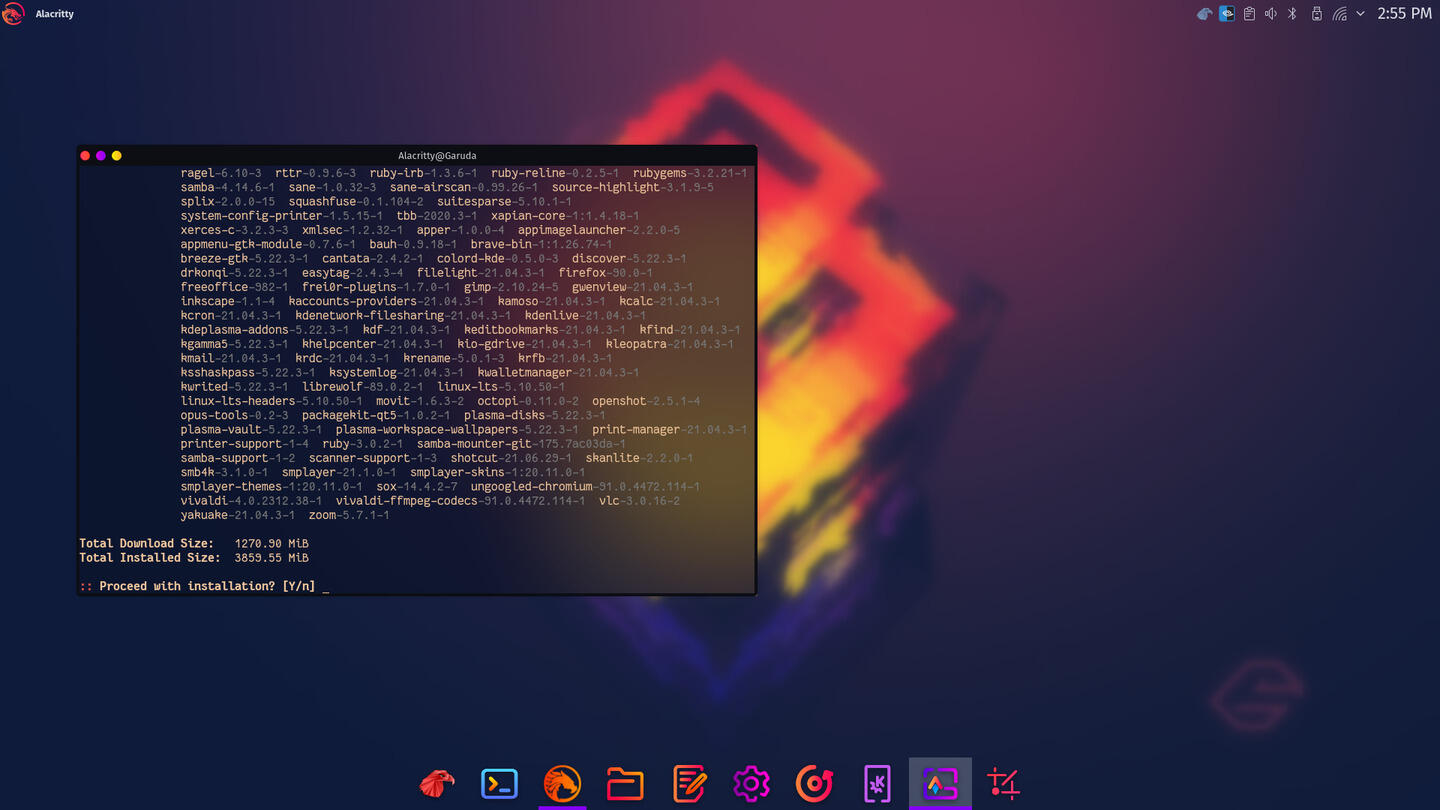Click the Total Installed Size line
This screenshot has width=1440, height=810.
pyautogui.click(x=194, y=558)
